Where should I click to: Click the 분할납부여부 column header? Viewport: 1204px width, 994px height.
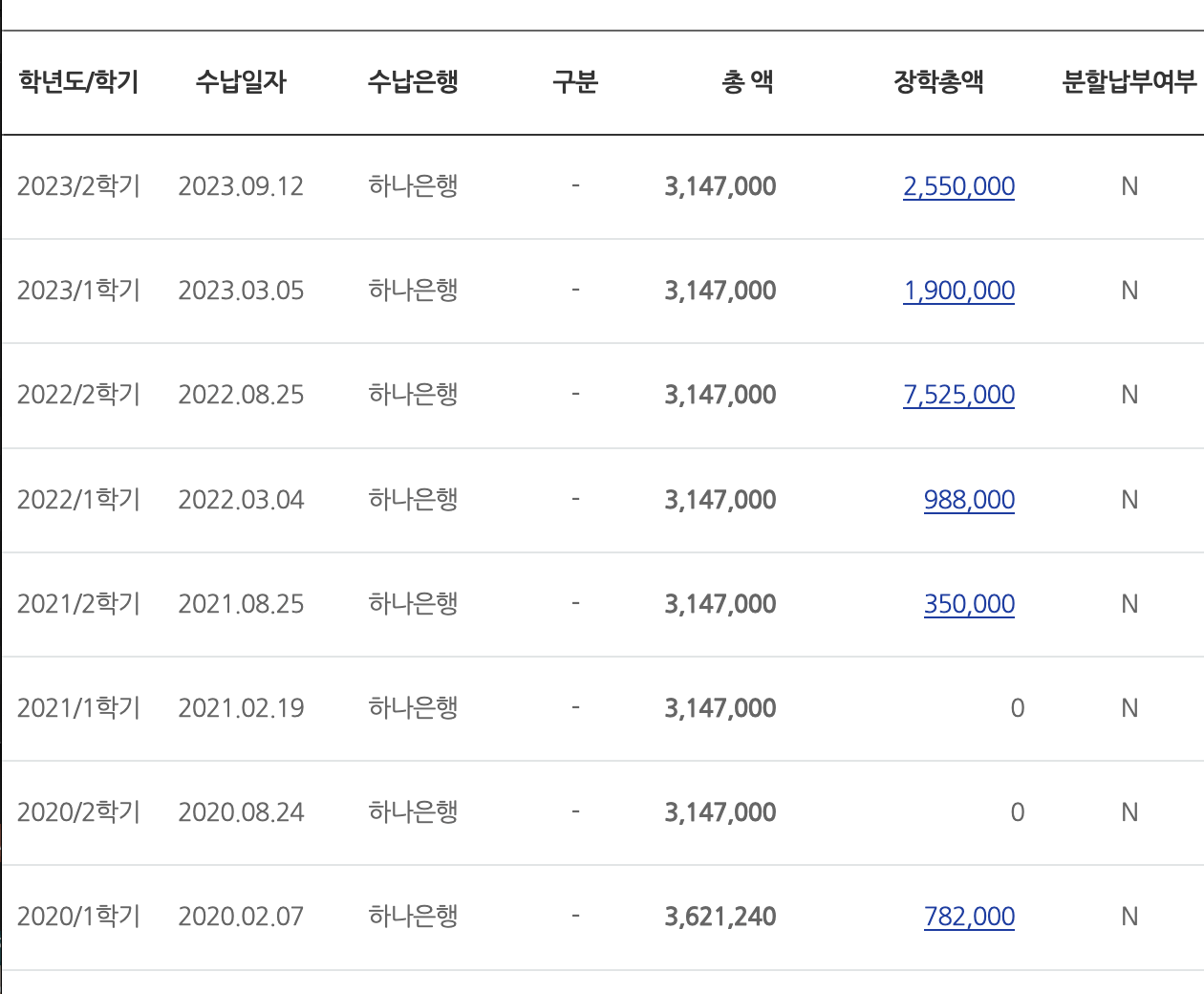click(x=1129, y=82)
